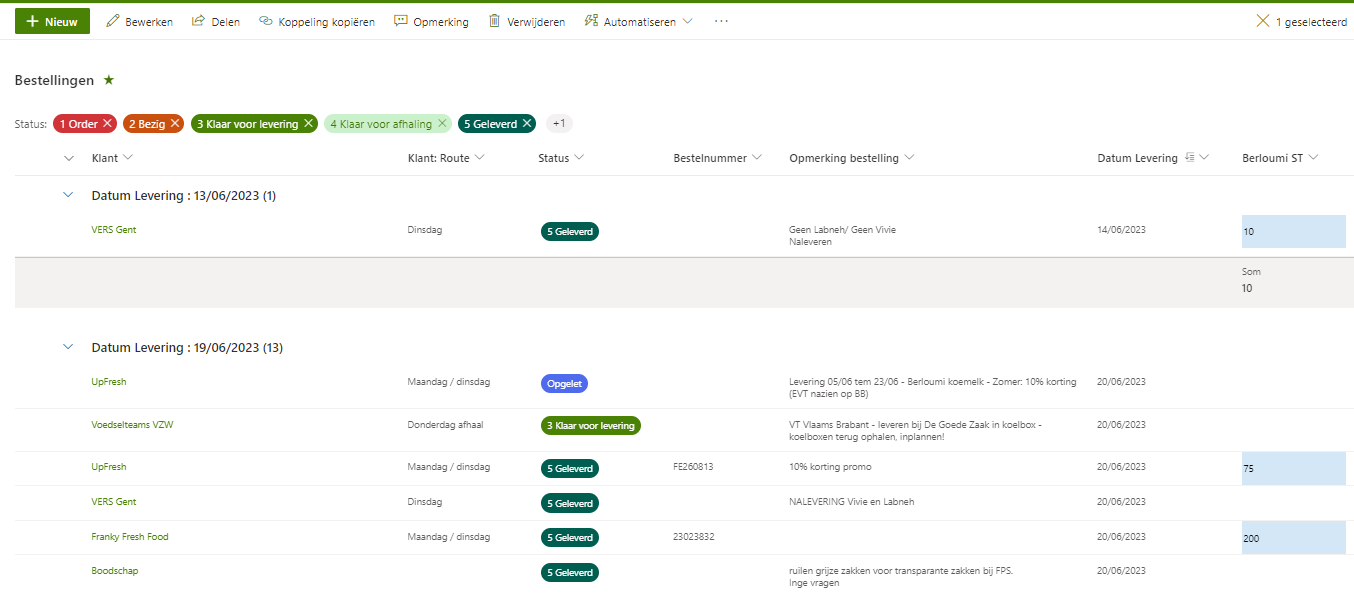
Task: Open the Boodschap link
Action: tap(115, 571)
